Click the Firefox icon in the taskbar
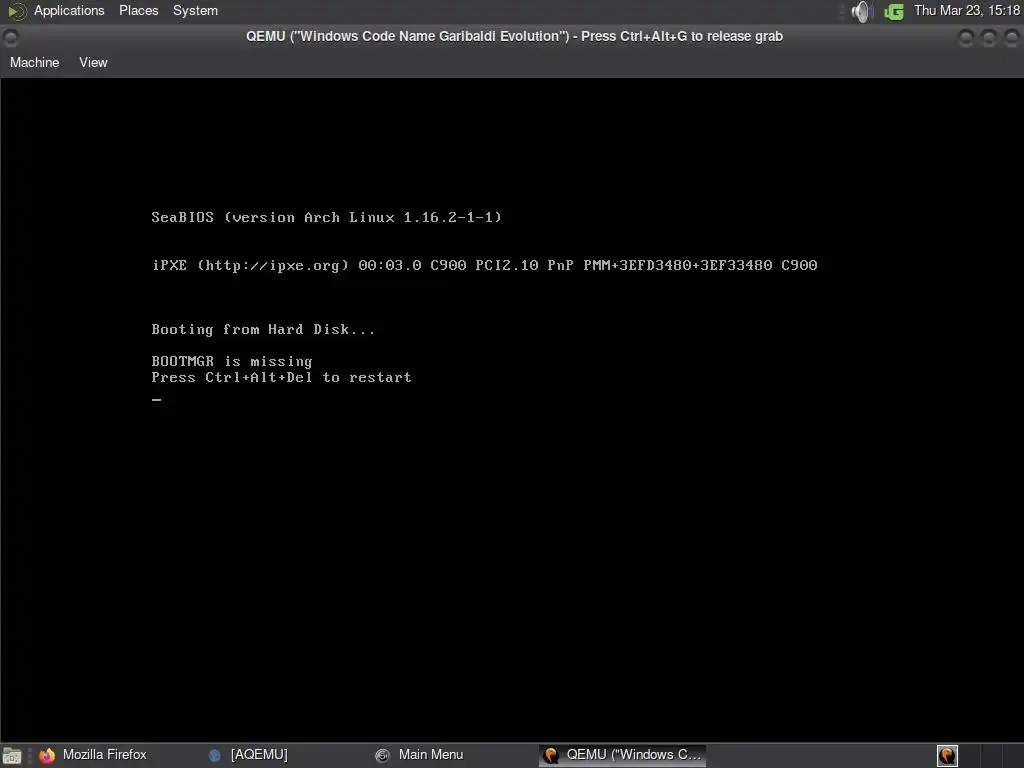The width and height of the screenshot is (1024, 768). [x=47, y=756]
